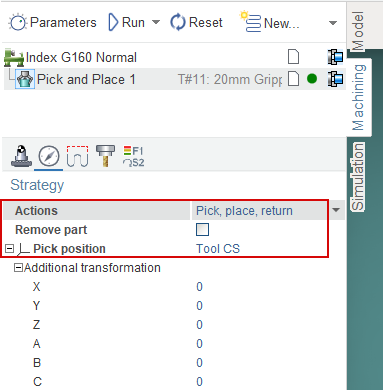
Task: Click the Z axis label
Action: (x=37, y=325)
